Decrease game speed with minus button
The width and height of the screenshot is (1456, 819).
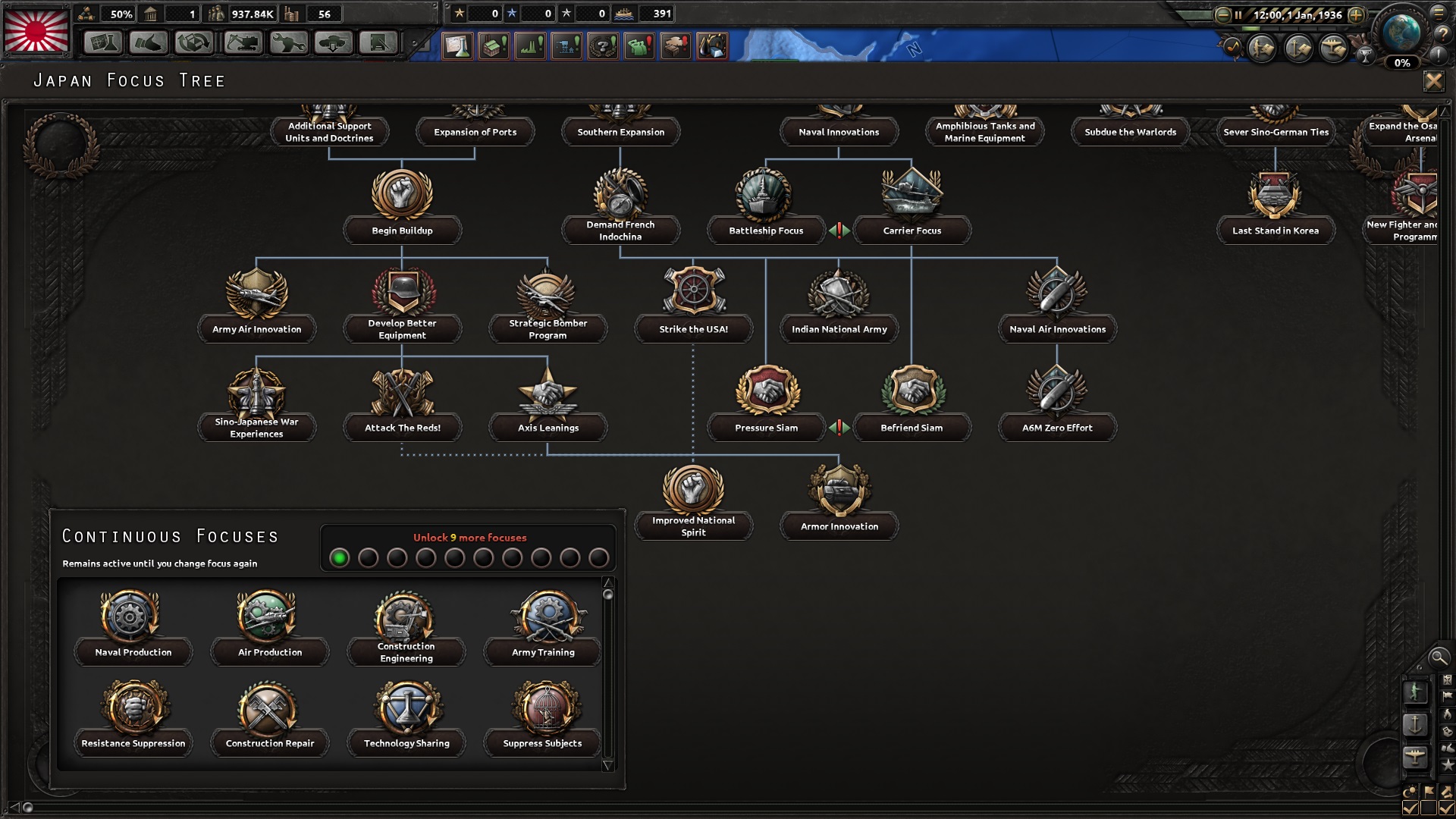[x=1222, y=14]
